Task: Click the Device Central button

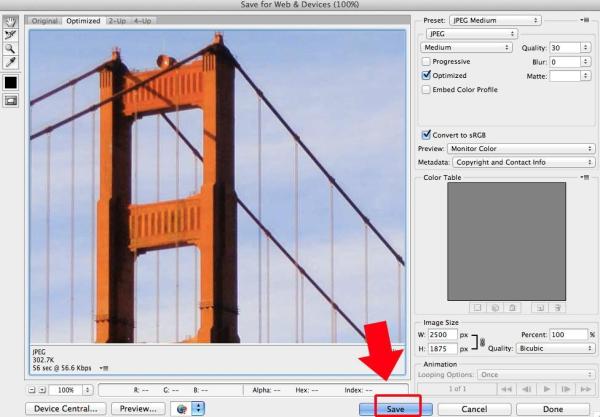Action: pos(66,408)
